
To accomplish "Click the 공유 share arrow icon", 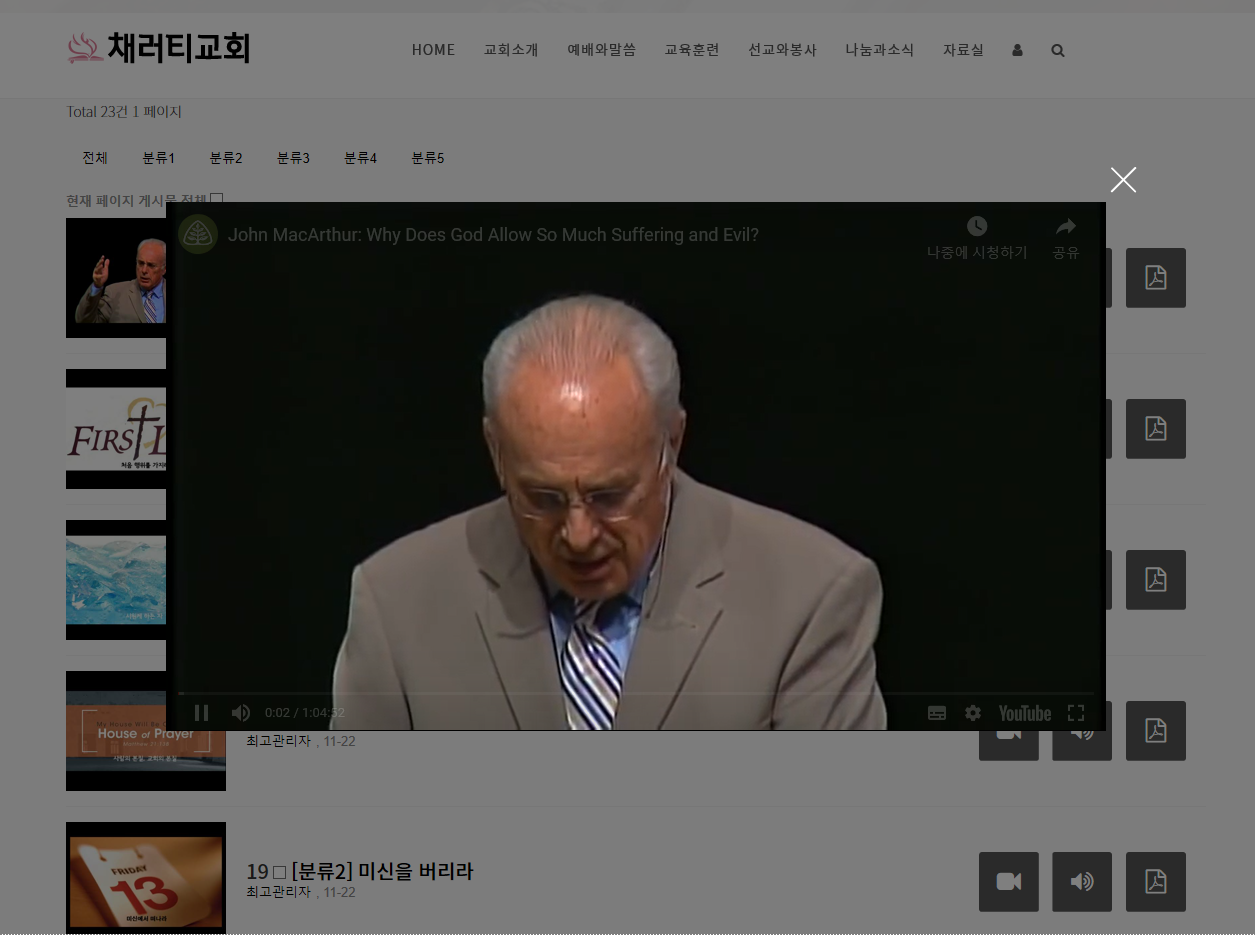I will [x=1066, y=227].
